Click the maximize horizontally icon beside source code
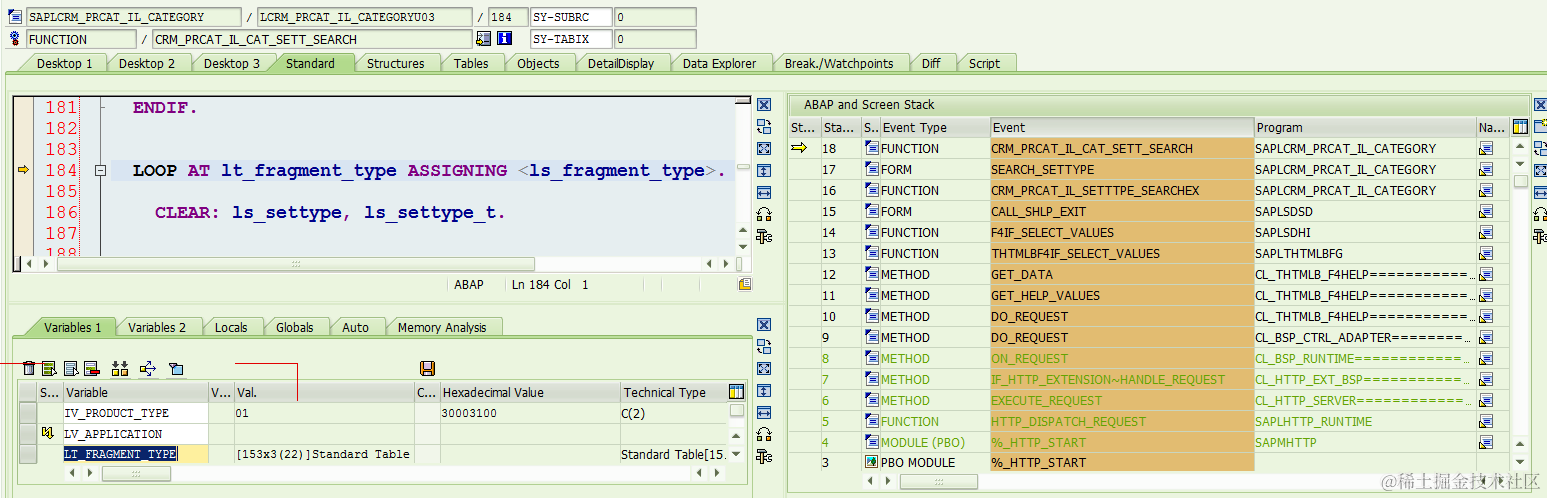Screen dimensions: 1547x498 [764, 192]
